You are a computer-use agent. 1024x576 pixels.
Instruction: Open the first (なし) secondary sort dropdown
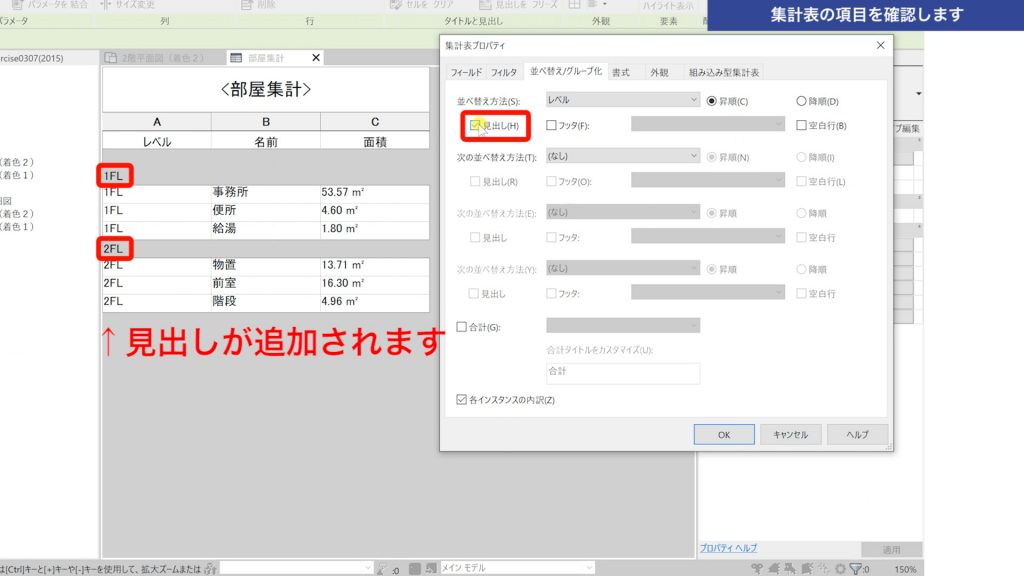tap(622, 156)
